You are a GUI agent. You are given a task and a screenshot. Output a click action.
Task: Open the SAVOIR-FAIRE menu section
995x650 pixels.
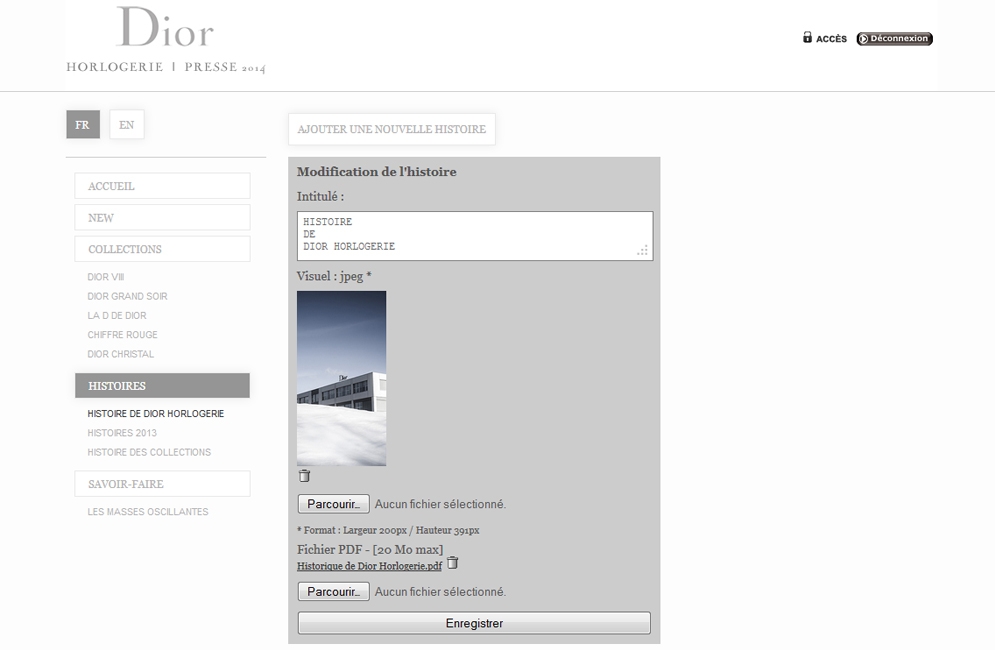point(162,484)
